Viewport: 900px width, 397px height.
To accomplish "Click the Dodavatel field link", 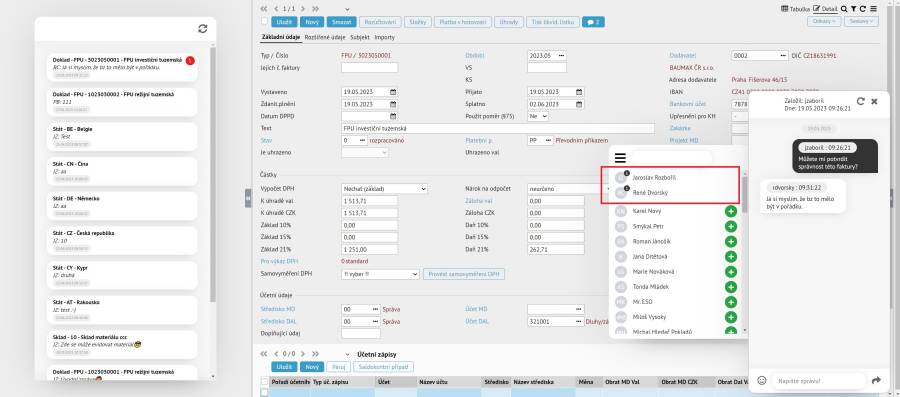I will click(682, 56).
